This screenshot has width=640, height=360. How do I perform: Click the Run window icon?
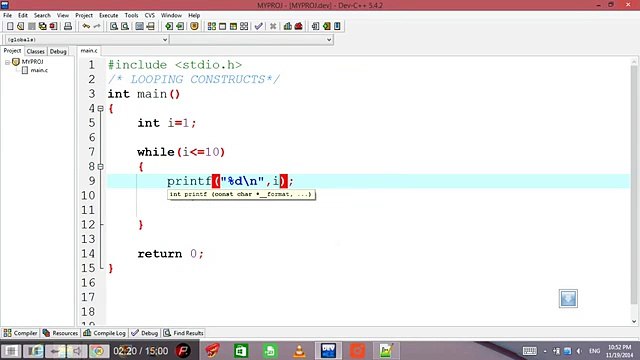click(x=222, y=26)
